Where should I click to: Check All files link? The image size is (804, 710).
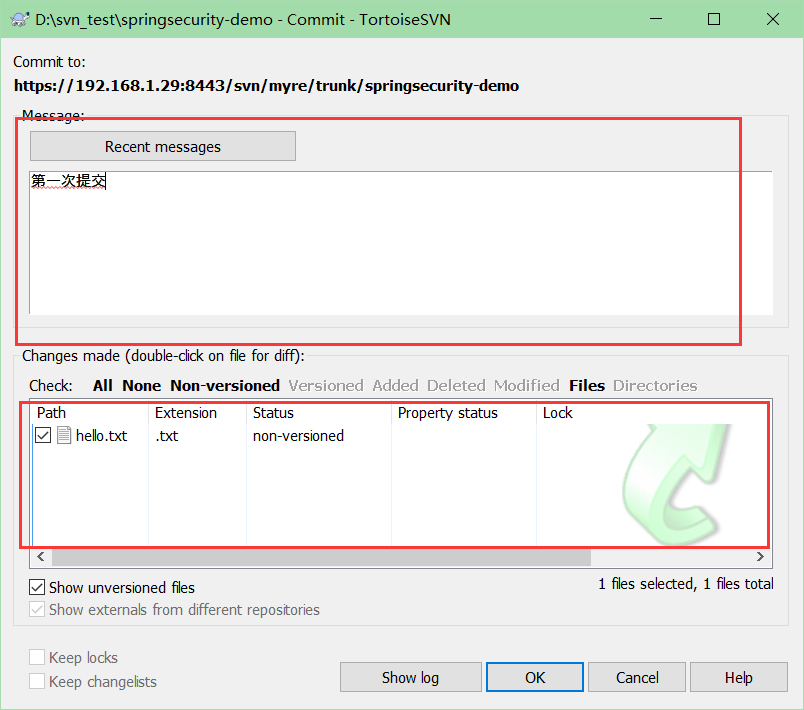[103, 386]
